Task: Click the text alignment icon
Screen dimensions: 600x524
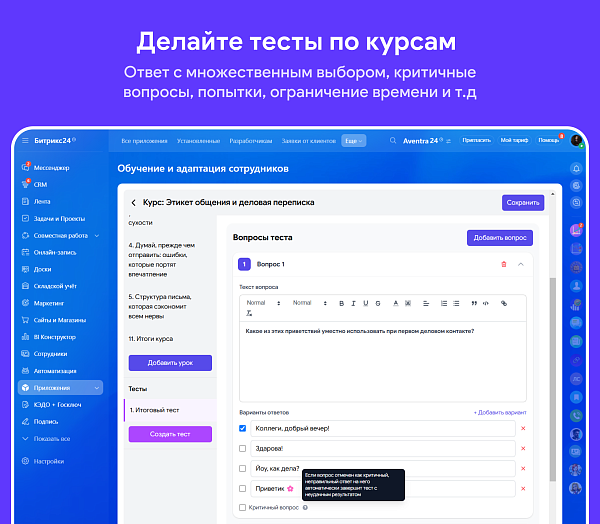Action: [426, 303]
